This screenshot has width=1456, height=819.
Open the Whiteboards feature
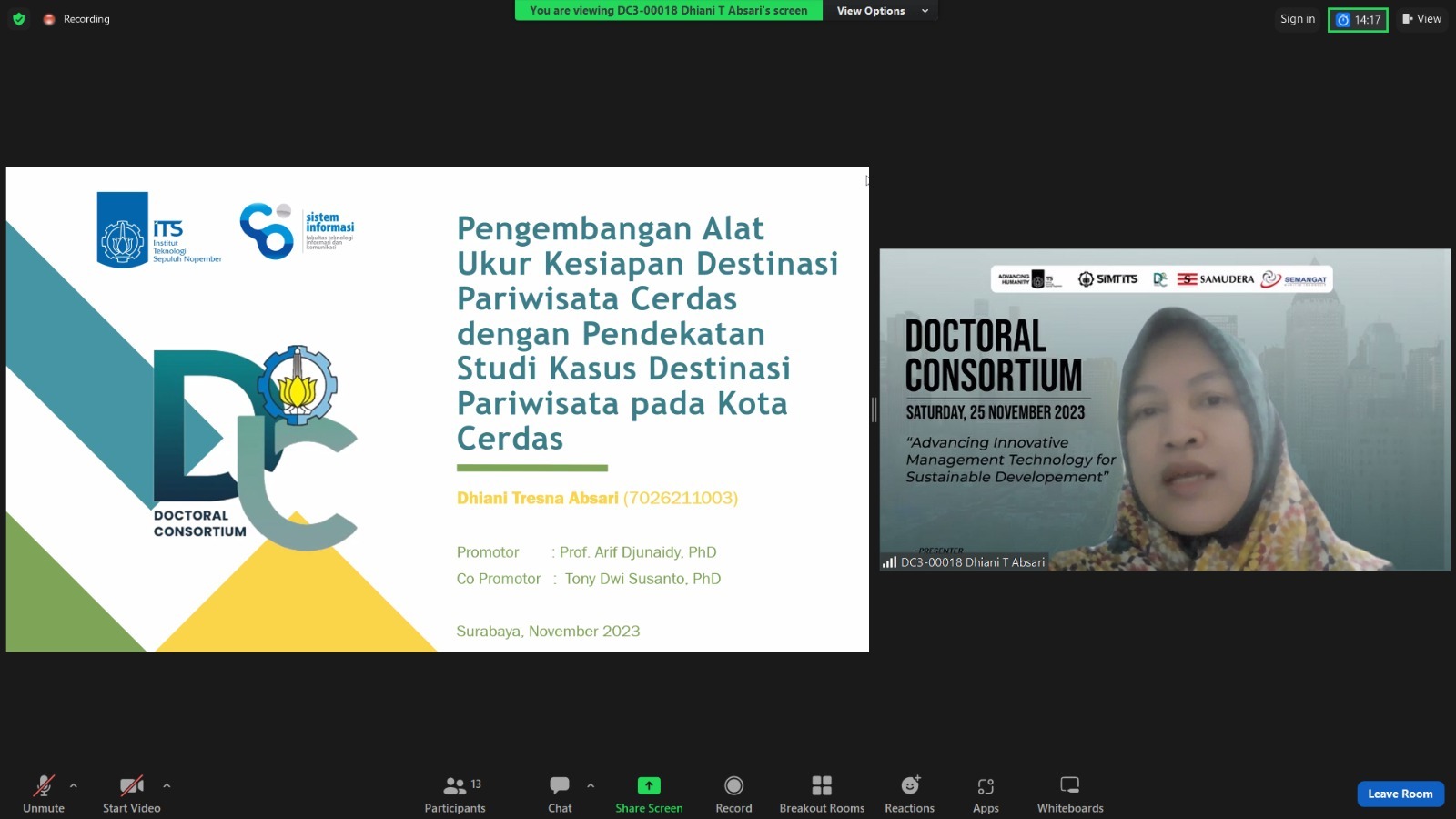coord(1068,793)
